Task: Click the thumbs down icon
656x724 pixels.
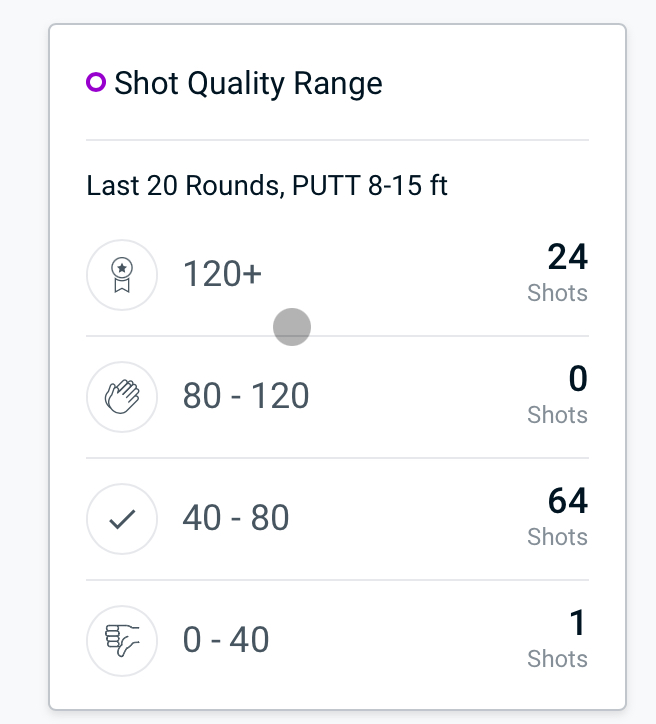Action: click(x=122, y=641)
